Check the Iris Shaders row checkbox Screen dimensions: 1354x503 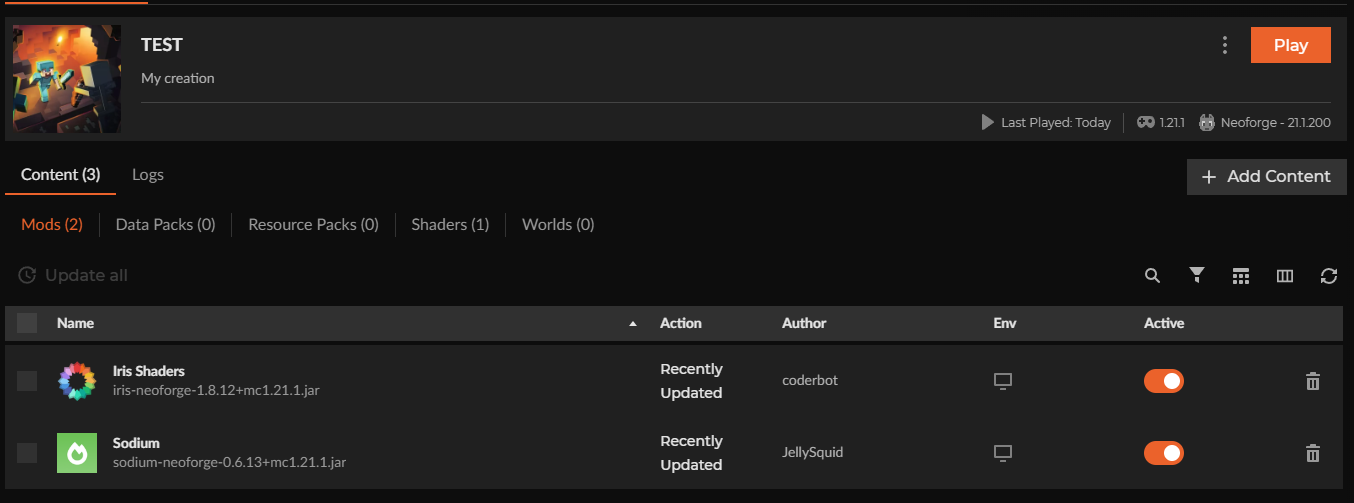pyautogui.click(x=27, y=381)
